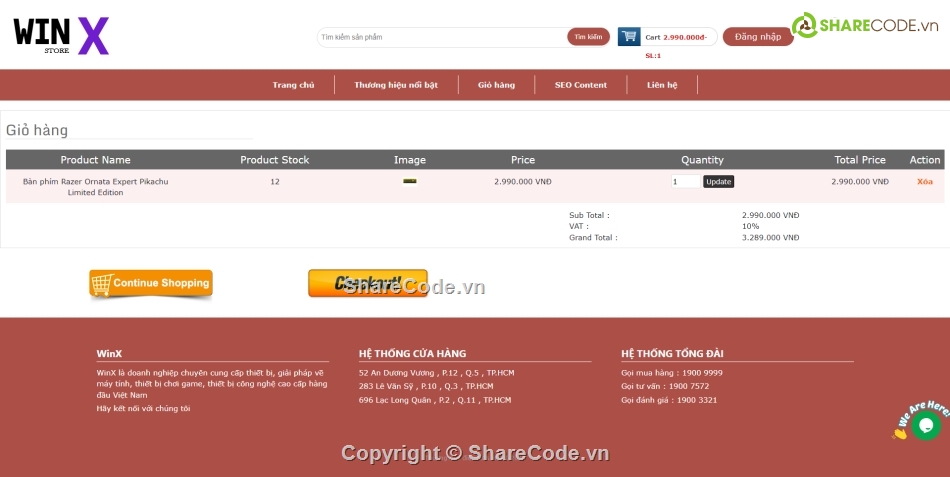Click Gọi mua hàng 1900 9999
Image resolution: width=950 pixels, height=477 pixels.
tap(672, 373)
